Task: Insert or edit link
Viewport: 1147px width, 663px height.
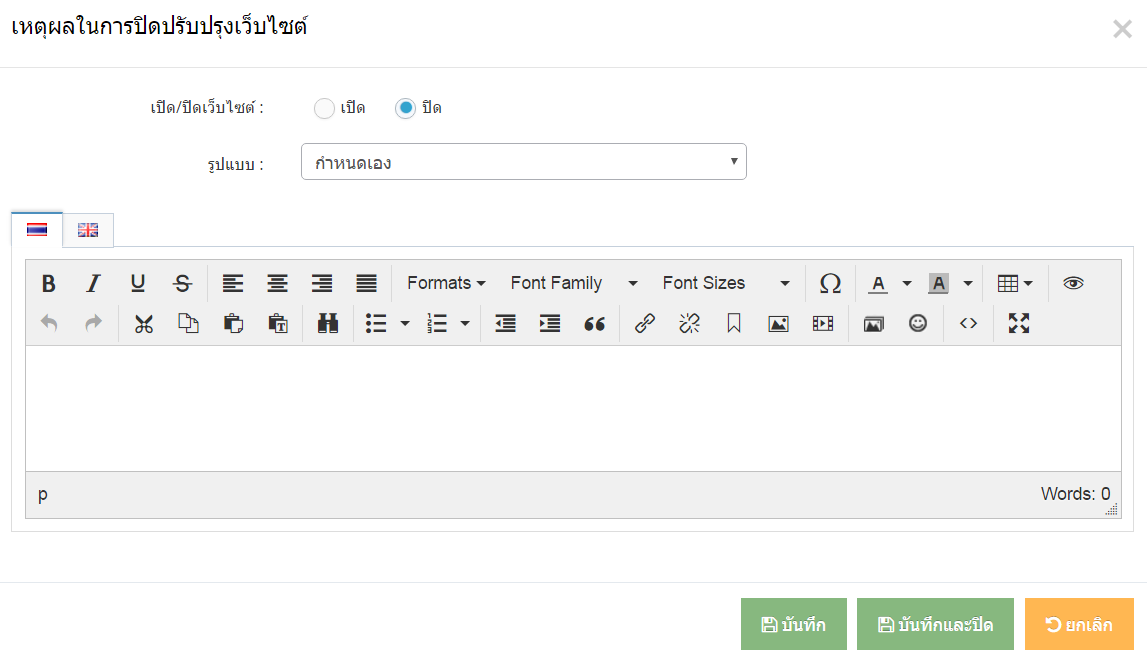Action: tap(644, 323)
